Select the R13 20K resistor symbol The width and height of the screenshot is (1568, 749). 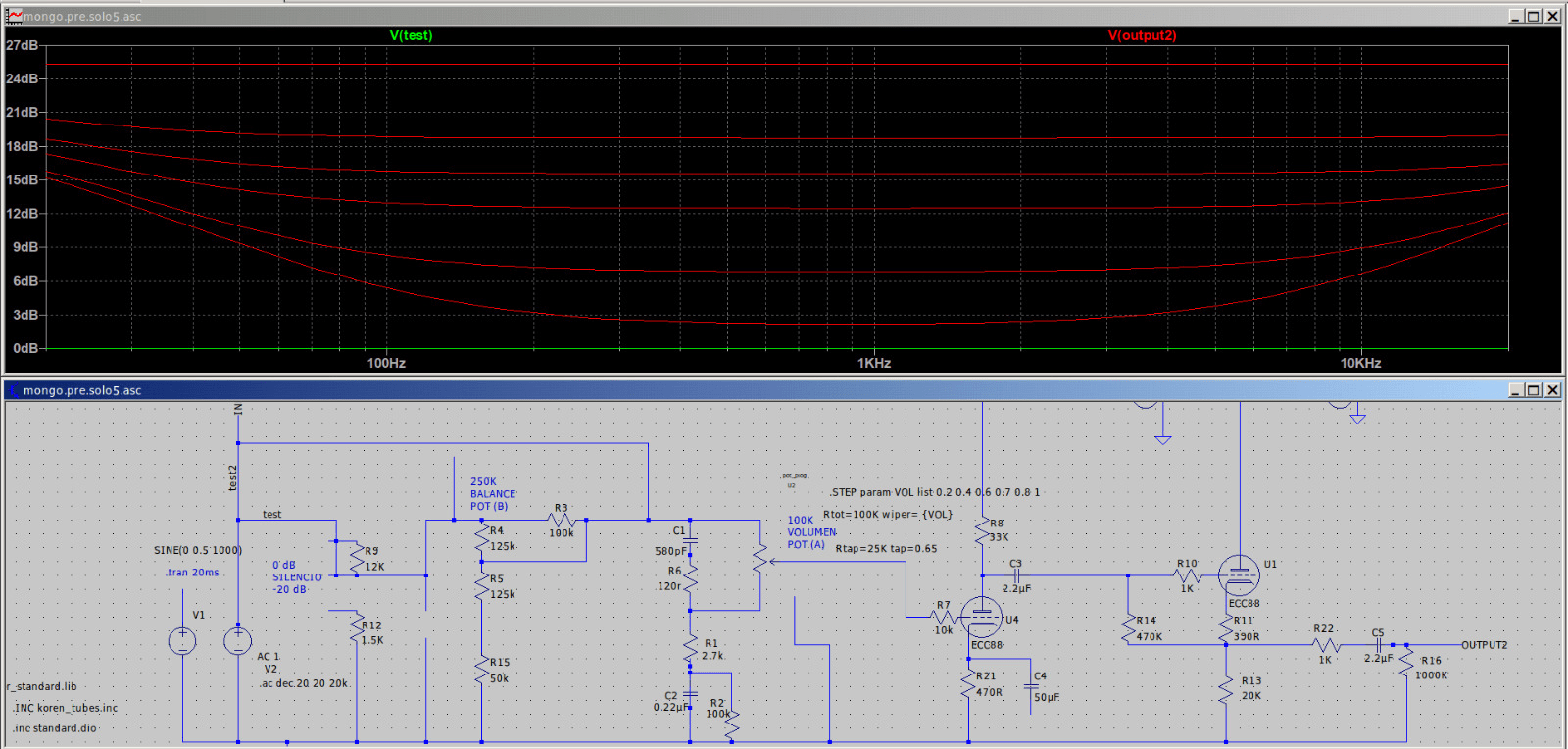(x=1226, y=688)
